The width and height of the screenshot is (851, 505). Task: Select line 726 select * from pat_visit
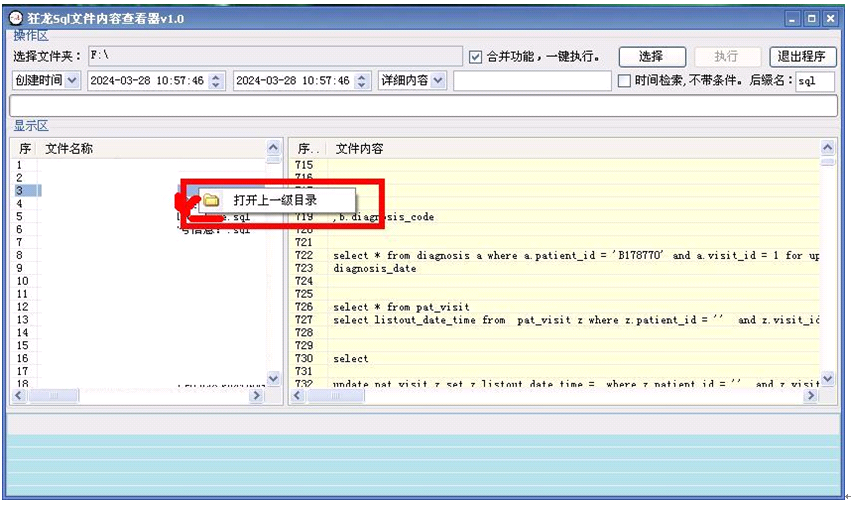(556, 307)
